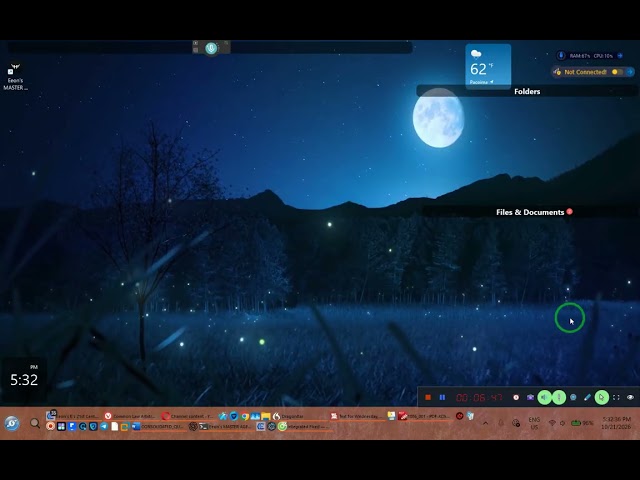
Task: Show hidden system tray icons chevron
Action: (486, 423)
